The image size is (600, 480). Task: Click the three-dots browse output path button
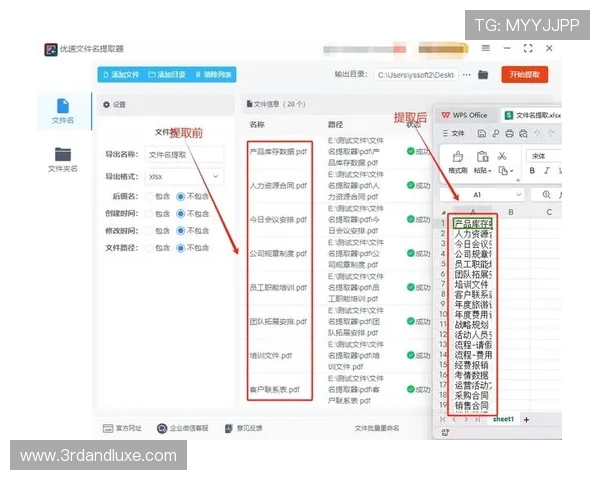tap(466, 75)
